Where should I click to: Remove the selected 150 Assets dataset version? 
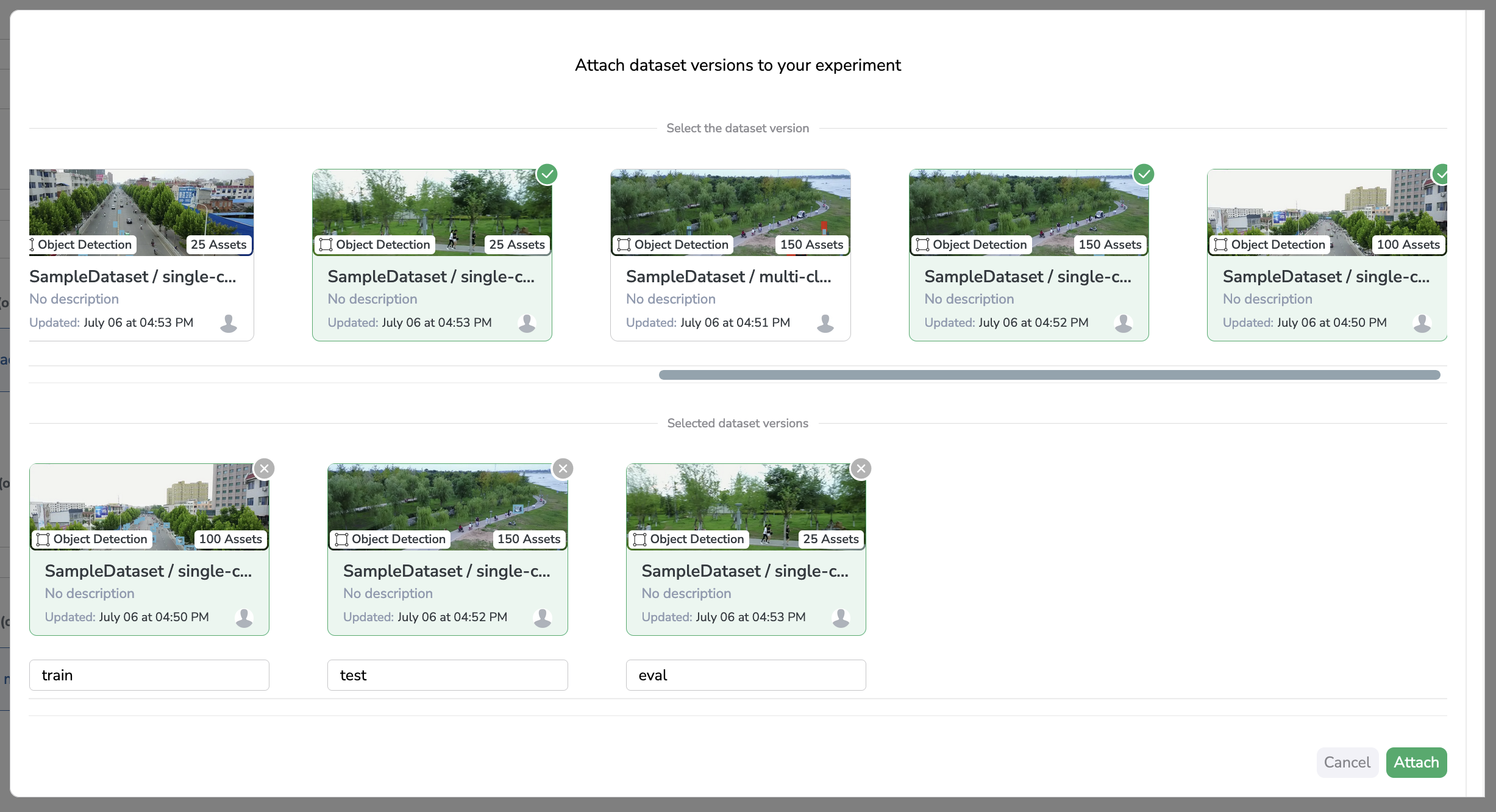coord(563,469)
